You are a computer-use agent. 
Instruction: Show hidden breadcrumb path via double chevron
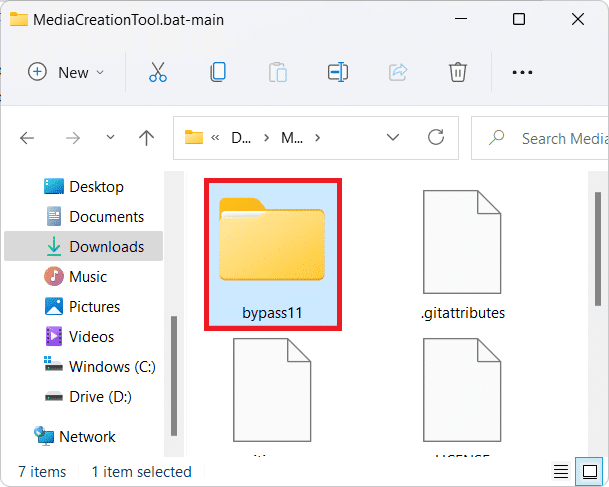point(215,138)
